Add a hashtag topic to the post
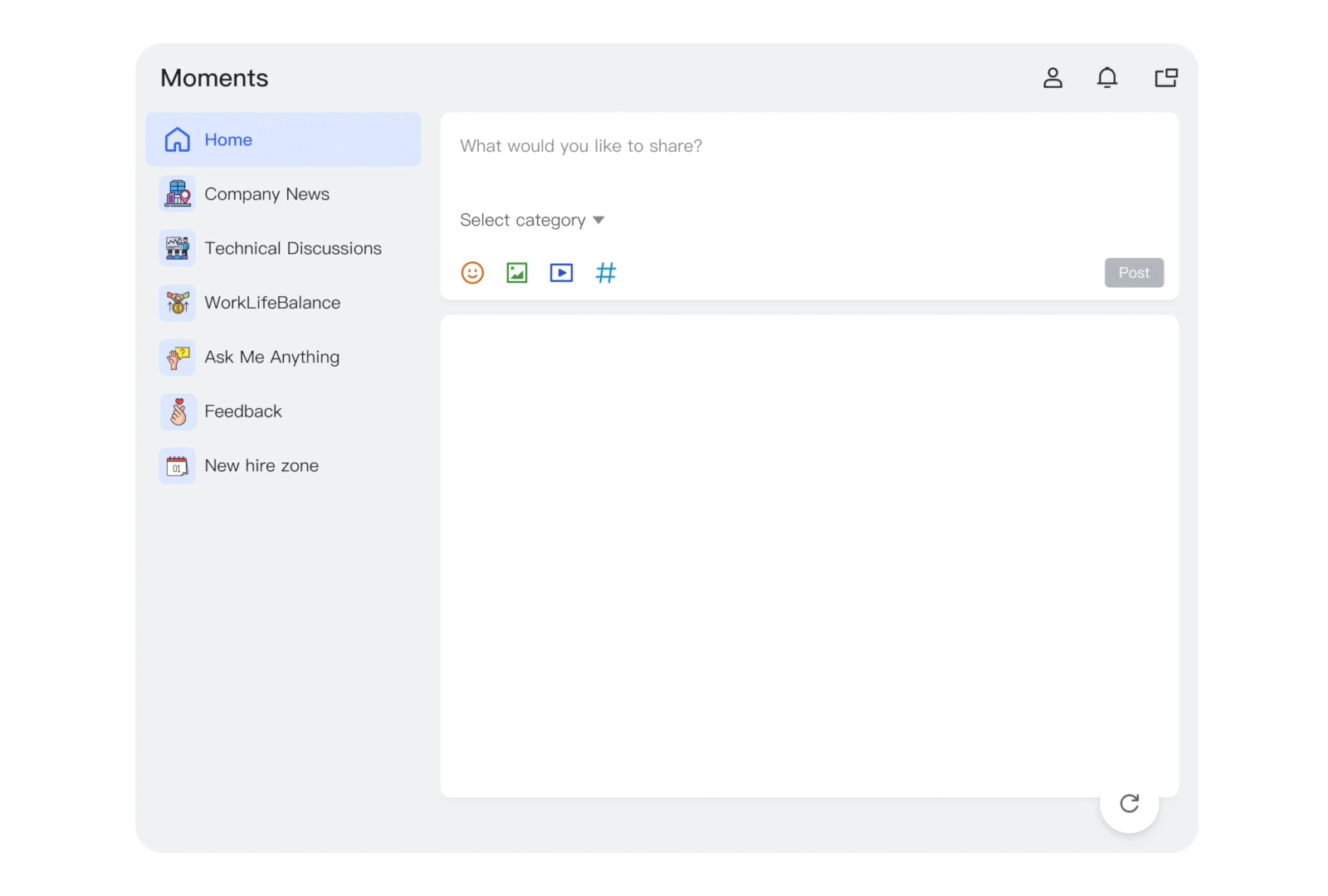 (x=606, y=273)
